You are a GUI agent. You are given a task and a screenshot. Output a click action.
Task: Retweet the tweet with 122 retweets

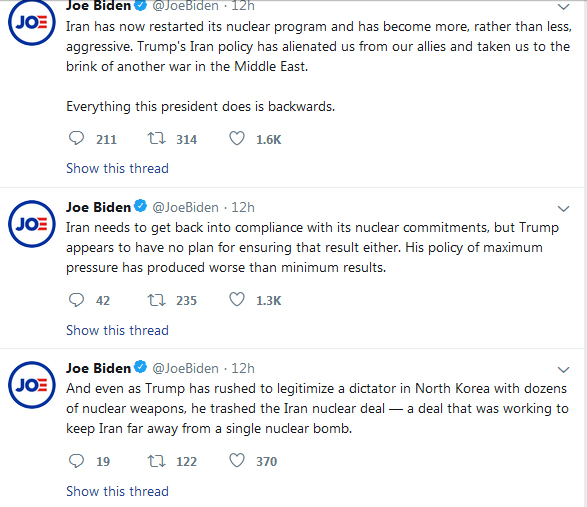pos(156,461)
